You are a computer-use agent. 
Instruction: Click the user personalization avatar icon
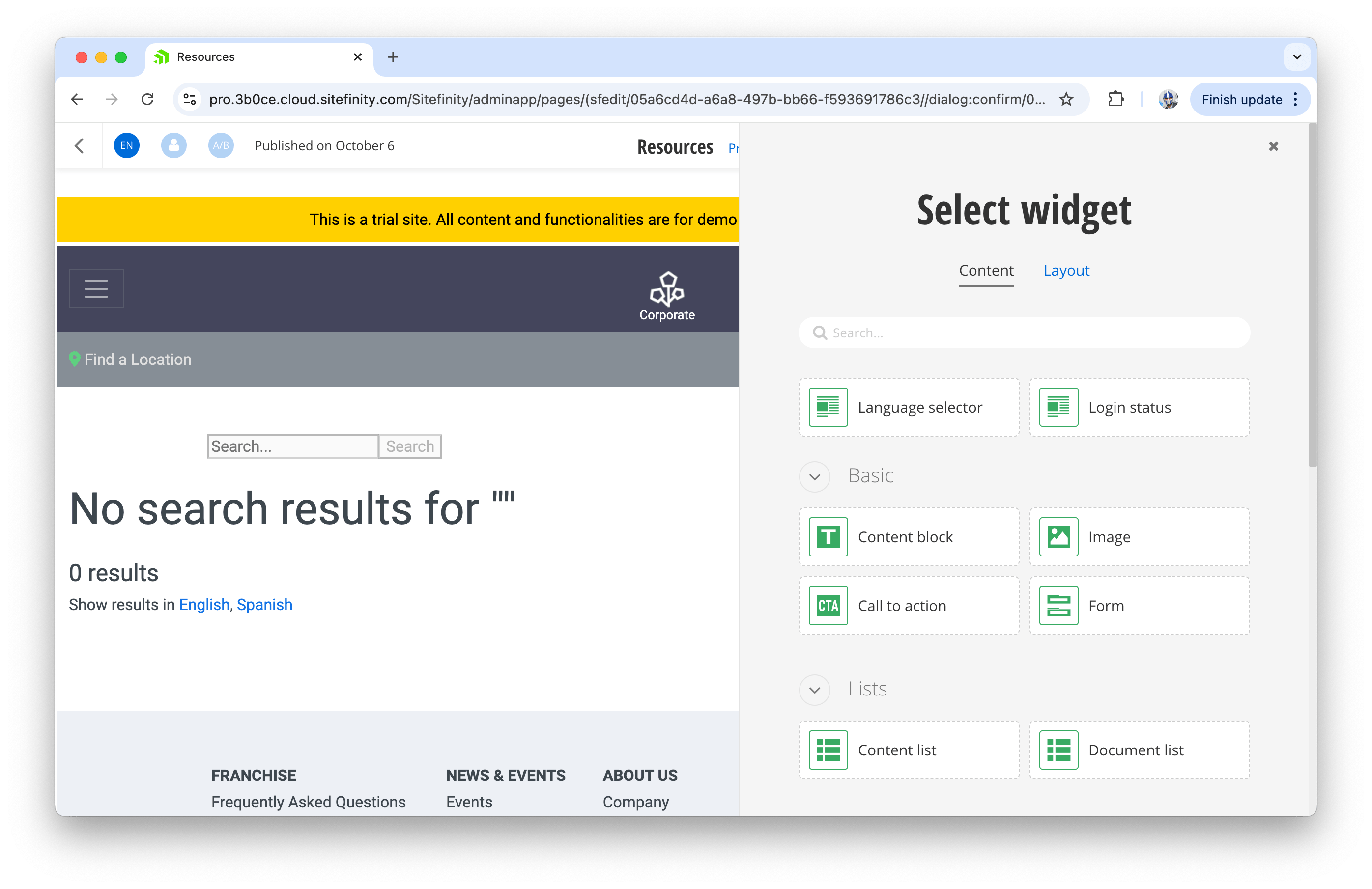[x=173, y=146]
